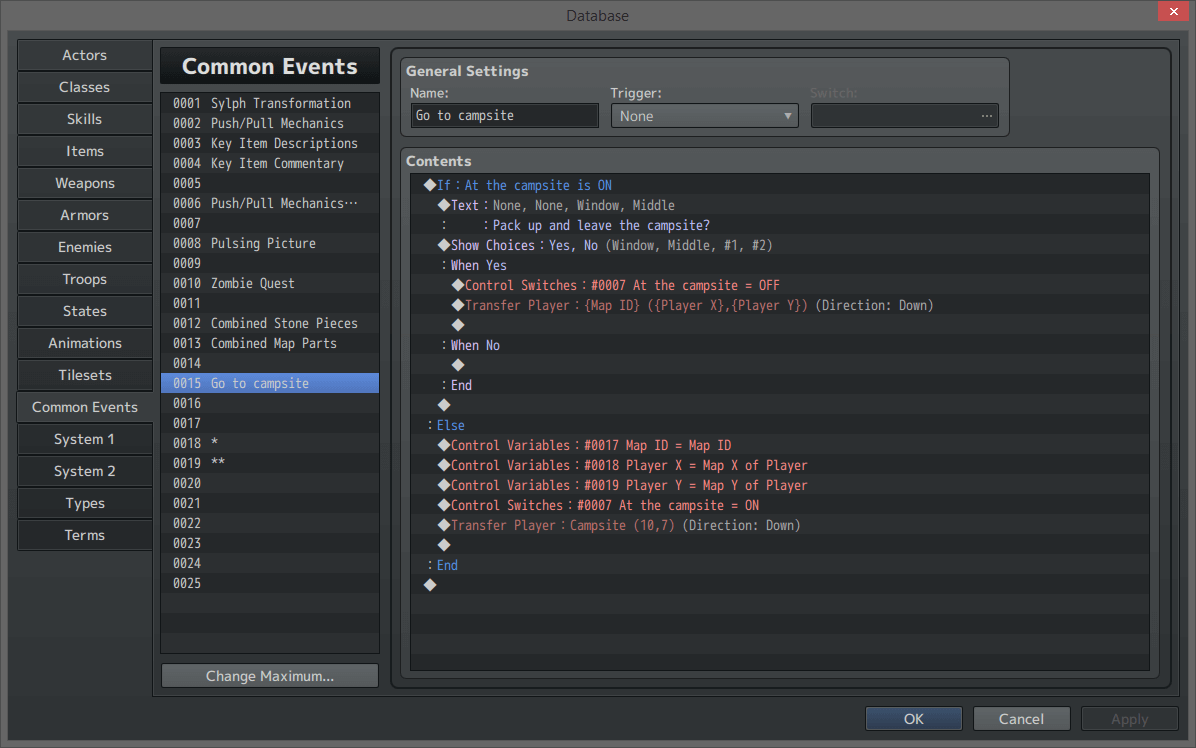This screenshot has width=1196, height=748.
Task: Select the Show Choices: Yes, No command
Action: 780,246
